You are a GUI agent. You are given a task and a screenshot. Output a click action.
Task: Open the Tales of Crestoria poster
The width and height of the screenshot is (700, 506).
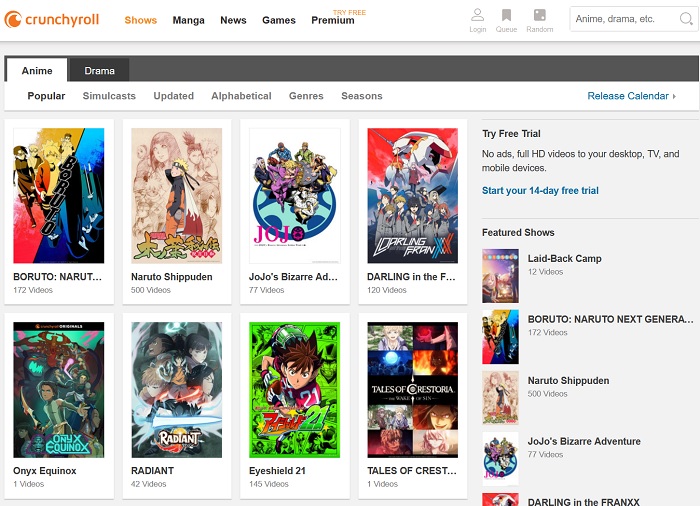pyautogui.click(x=412, y=390)
